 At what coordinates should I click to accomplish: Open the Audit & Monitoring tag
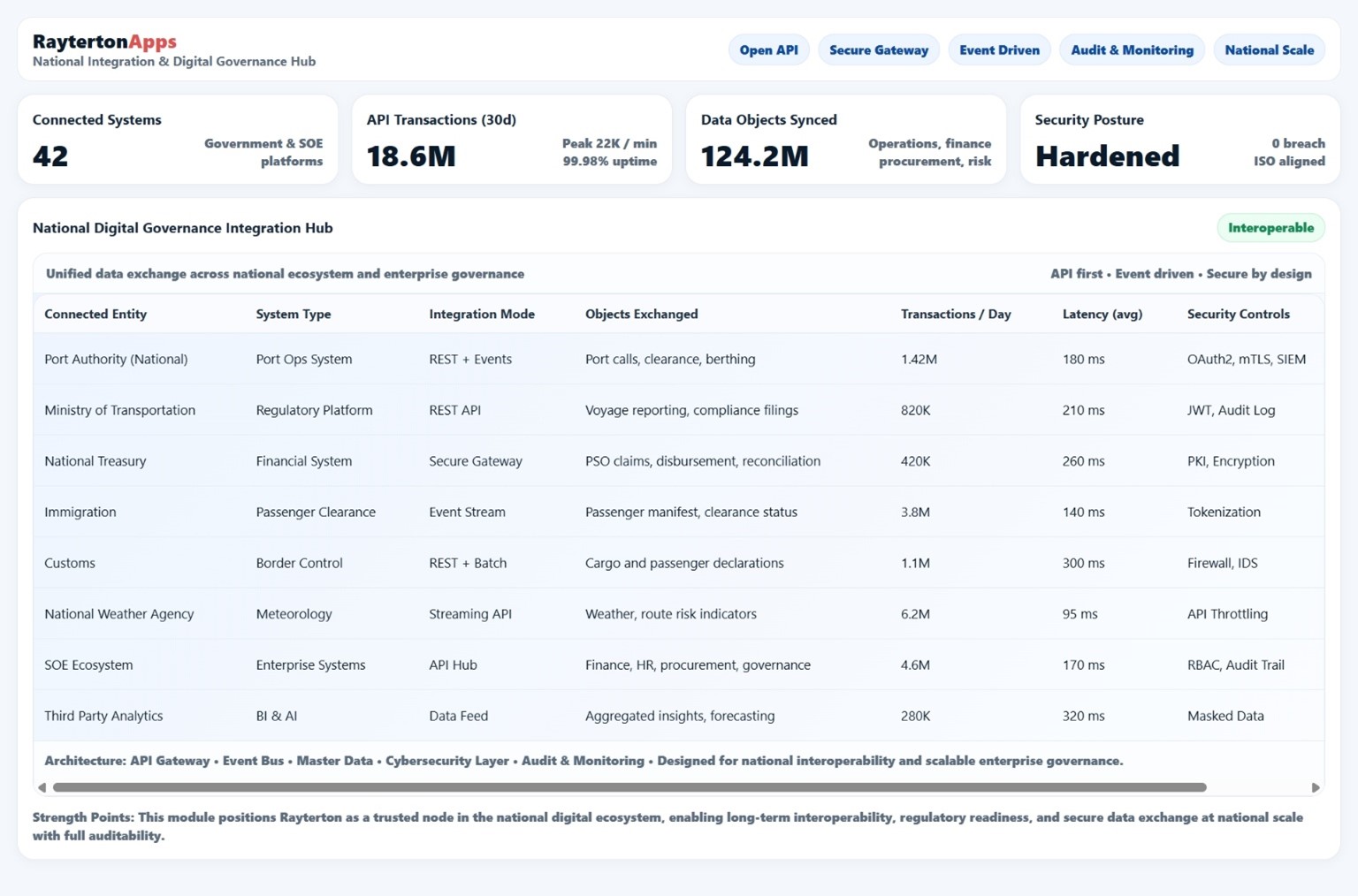tap(1132, 50)
